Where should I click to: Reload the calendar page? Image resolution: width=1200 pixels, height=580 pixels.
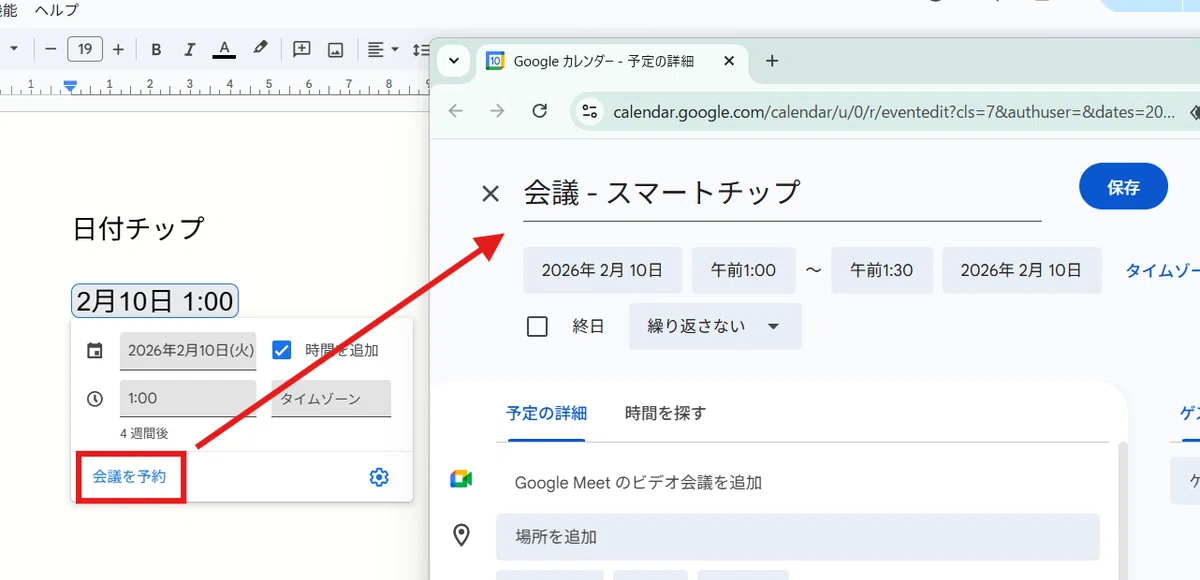(x=540, y=111)
